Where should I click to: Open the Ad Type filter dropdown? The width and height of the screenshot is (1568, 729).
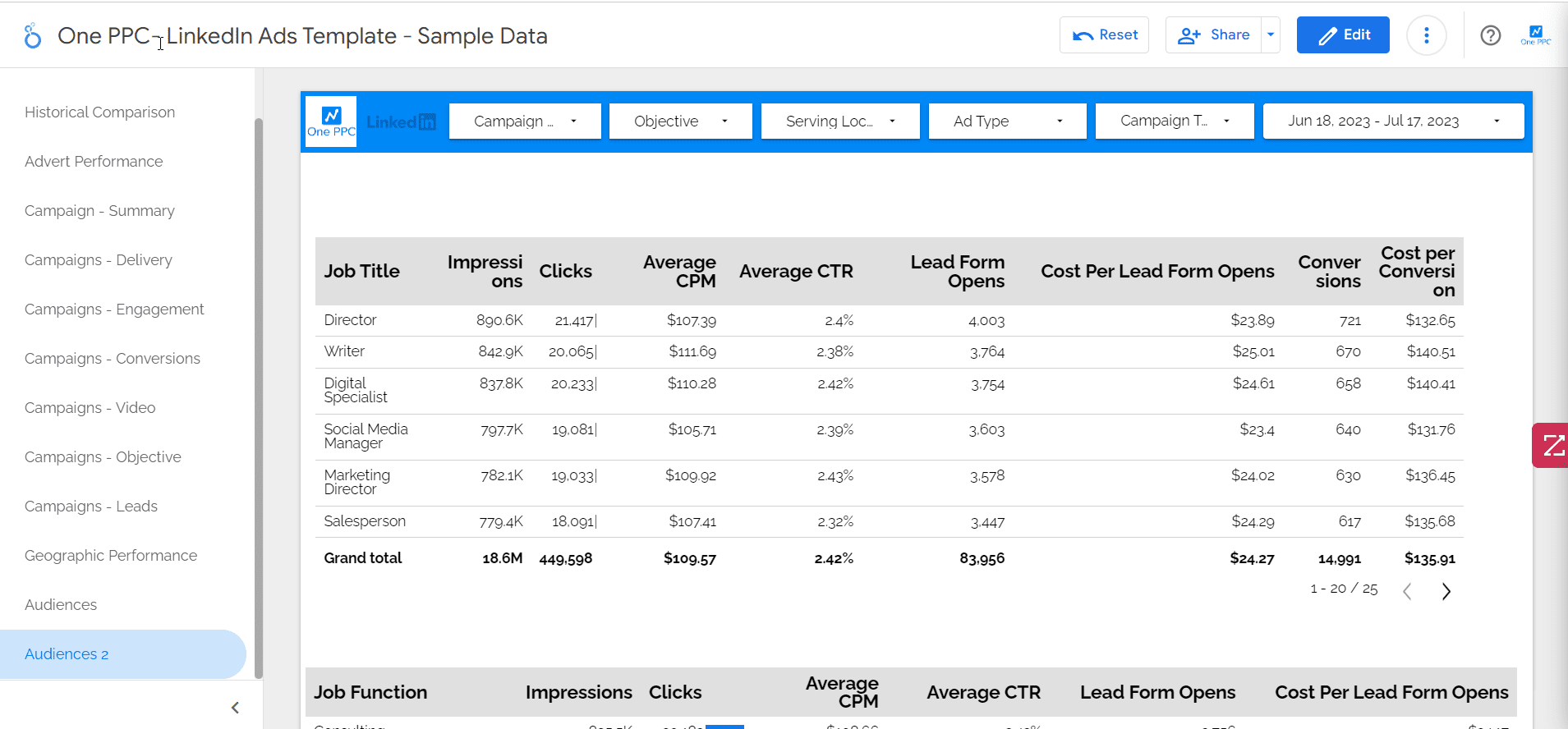(1008, 121)
